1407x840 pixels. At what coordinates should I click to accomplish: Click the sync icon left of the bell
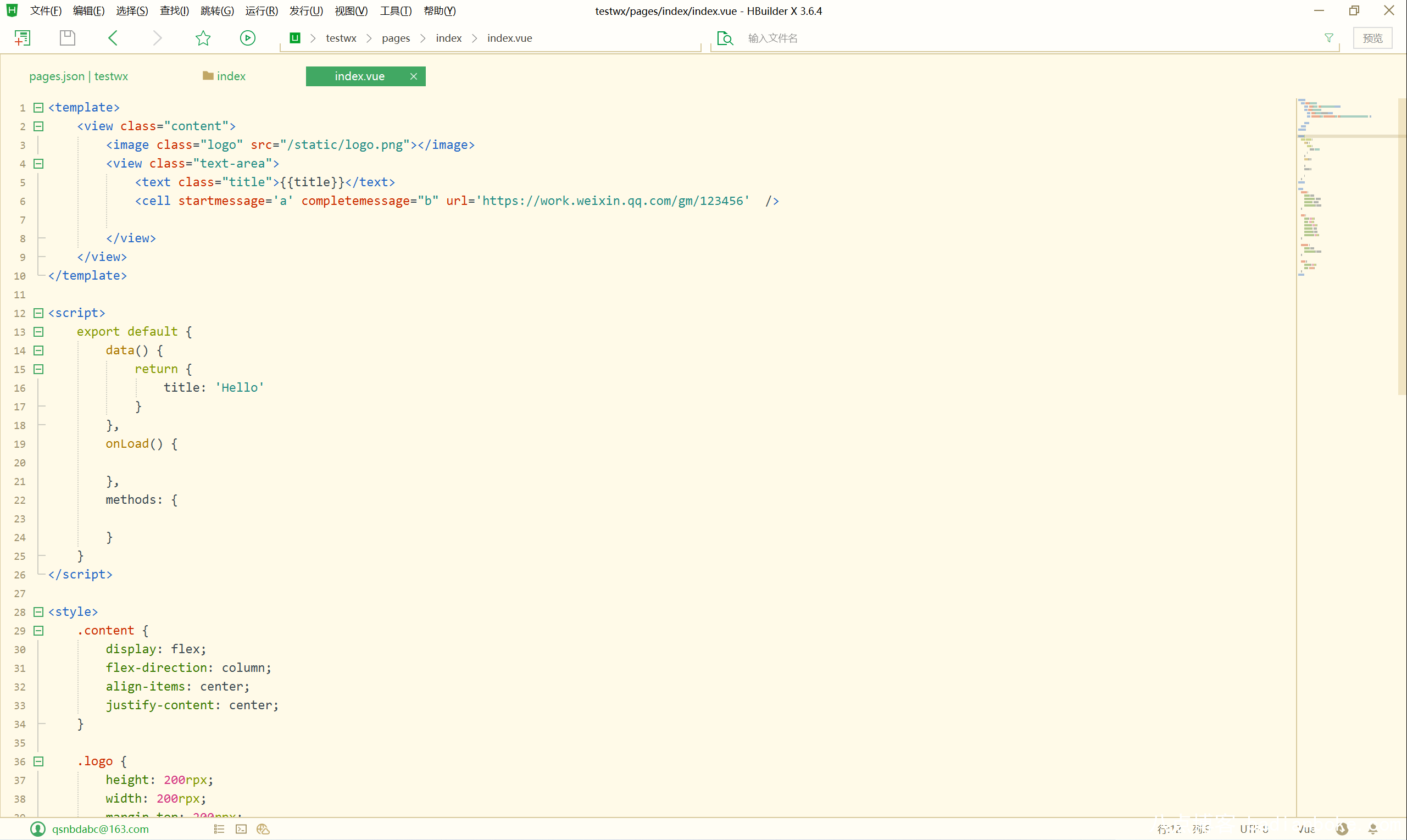(x=1342, y=828)
